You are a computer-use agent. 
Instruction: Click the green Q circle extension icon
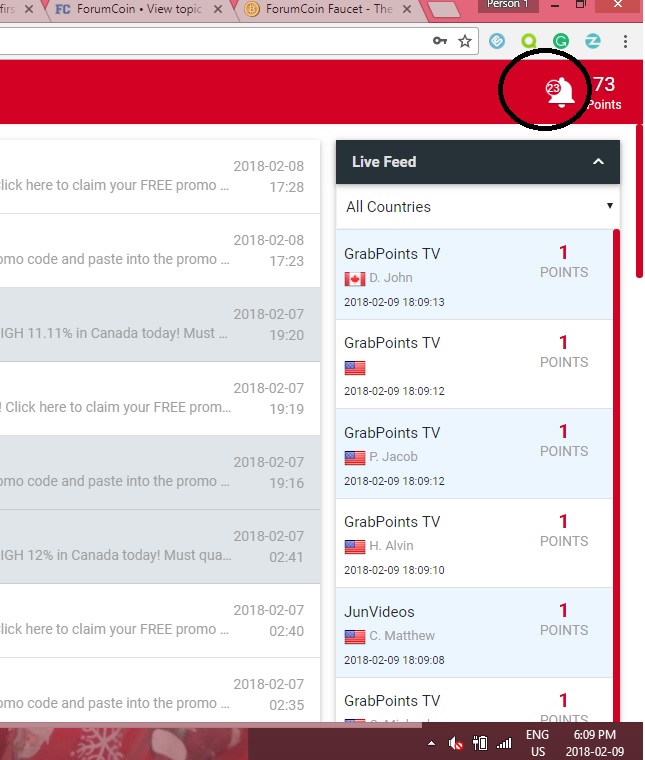coord(529,41)
